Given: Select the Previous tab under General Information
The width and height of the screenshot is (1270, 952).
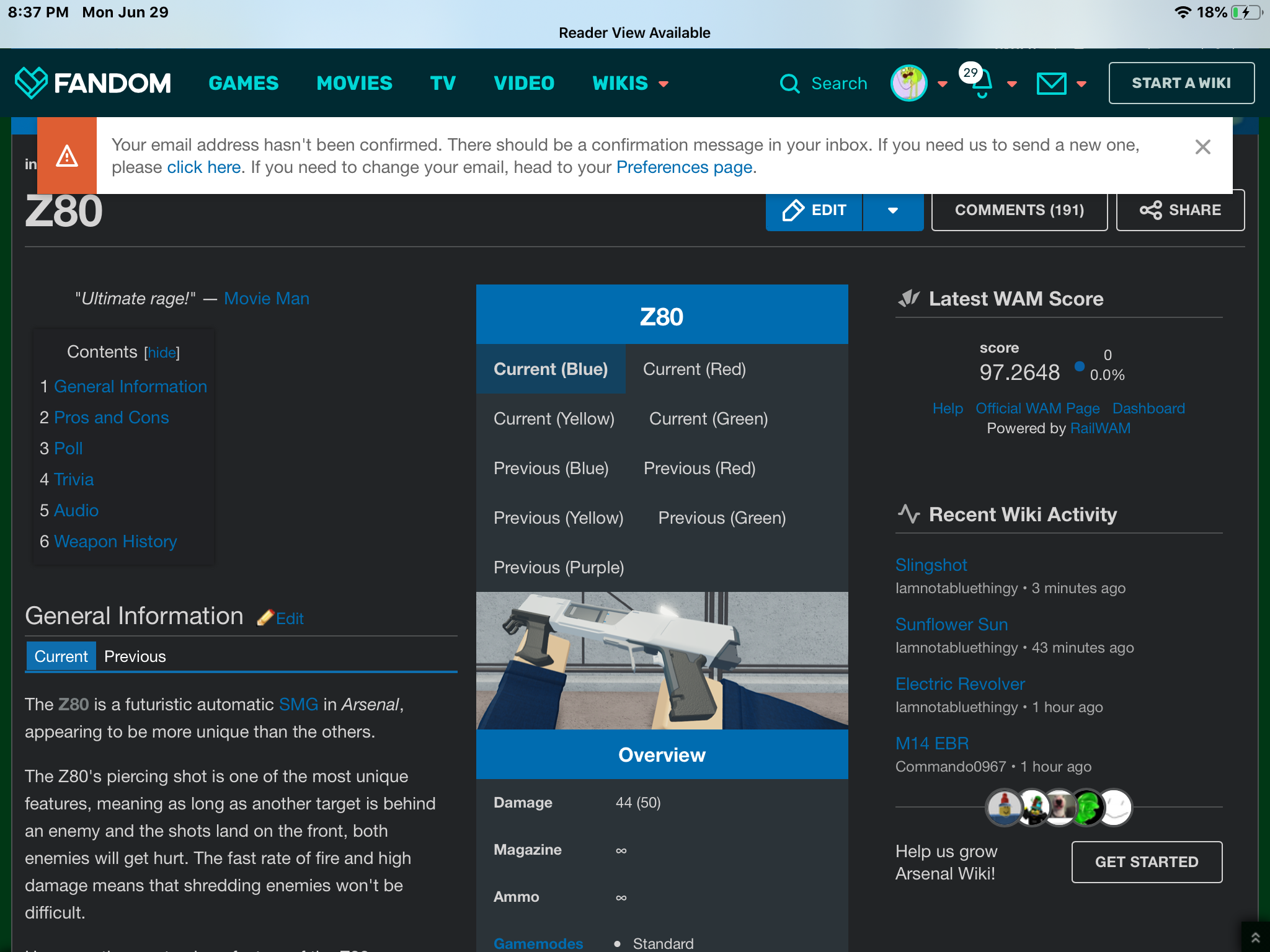Looking at the screenshot, I should click(x=135, y=656).
